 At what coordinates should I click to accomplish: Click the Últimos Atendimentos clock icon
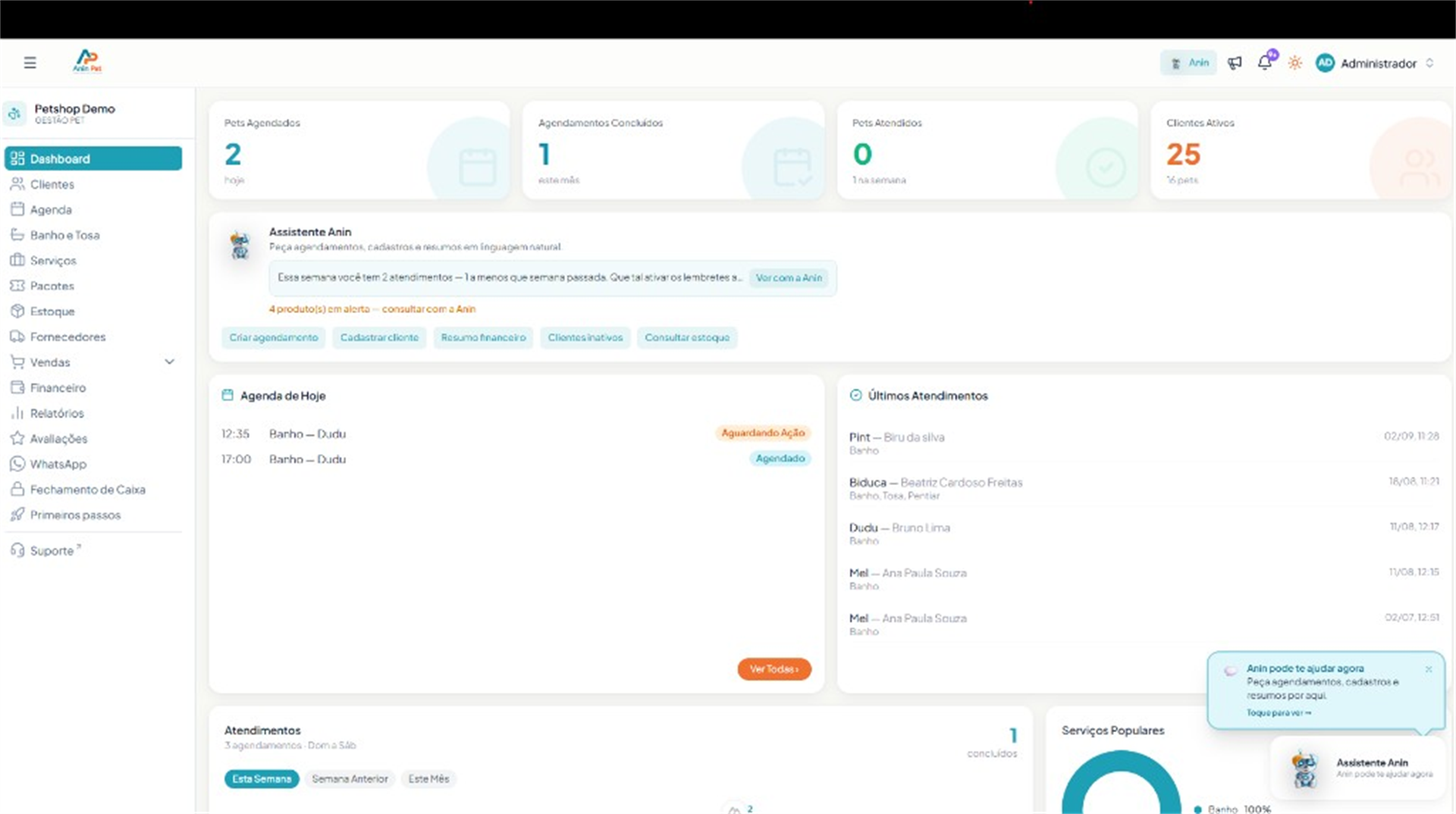[856, 395]
